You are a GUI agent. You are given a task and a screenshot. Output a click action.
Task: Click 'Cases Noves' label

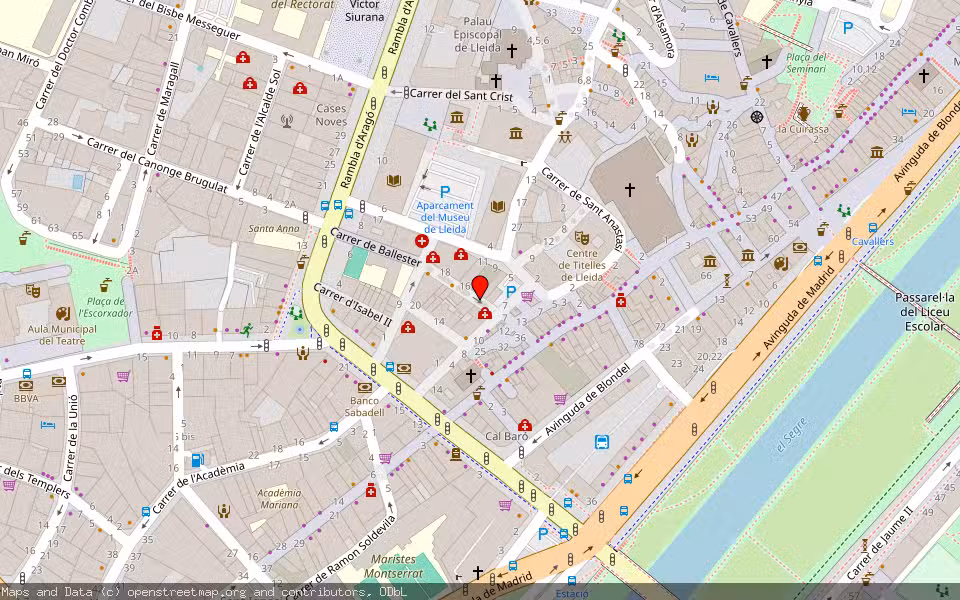point(331,115)
